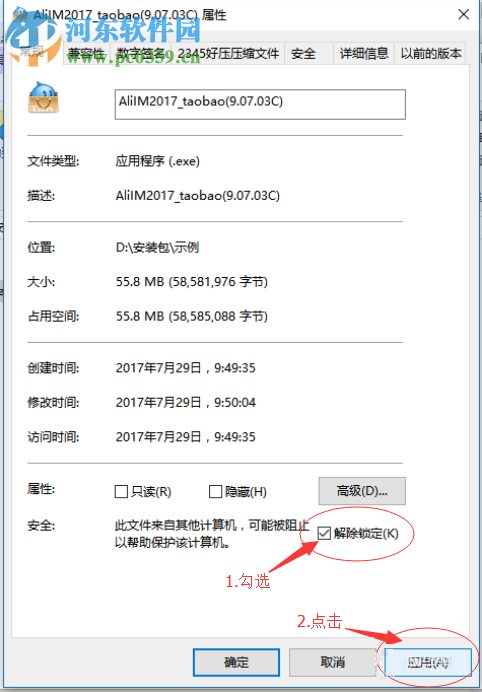Cancel with the 取消 button
The width and height of the screenshot is (482, 692).
coord(332,662)
